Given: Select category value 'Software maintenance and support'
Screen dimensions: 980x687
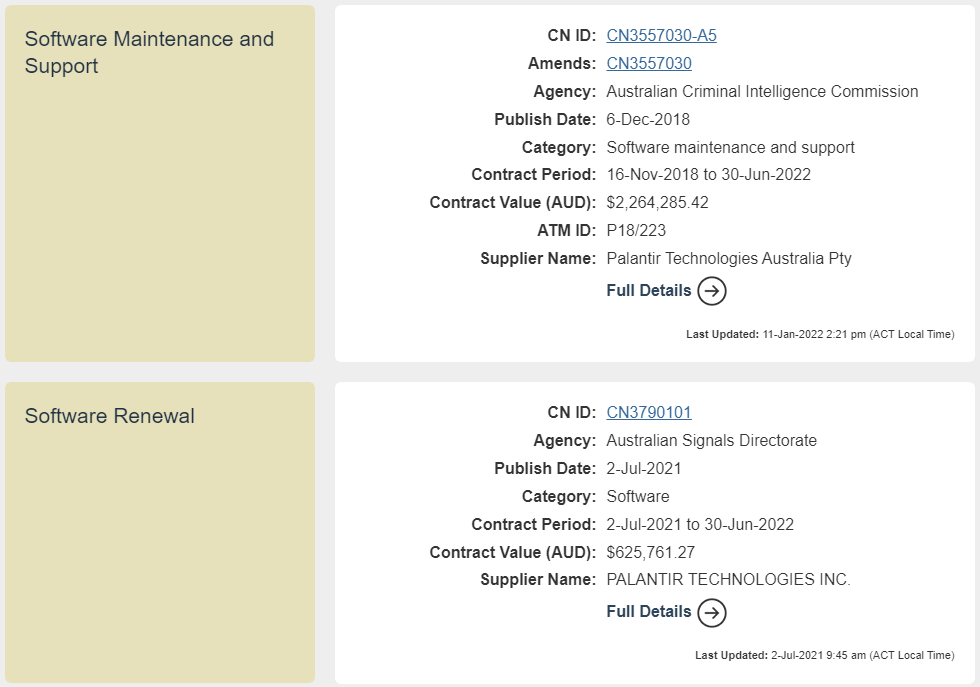Looking at the screenshot, I should 730,148.
